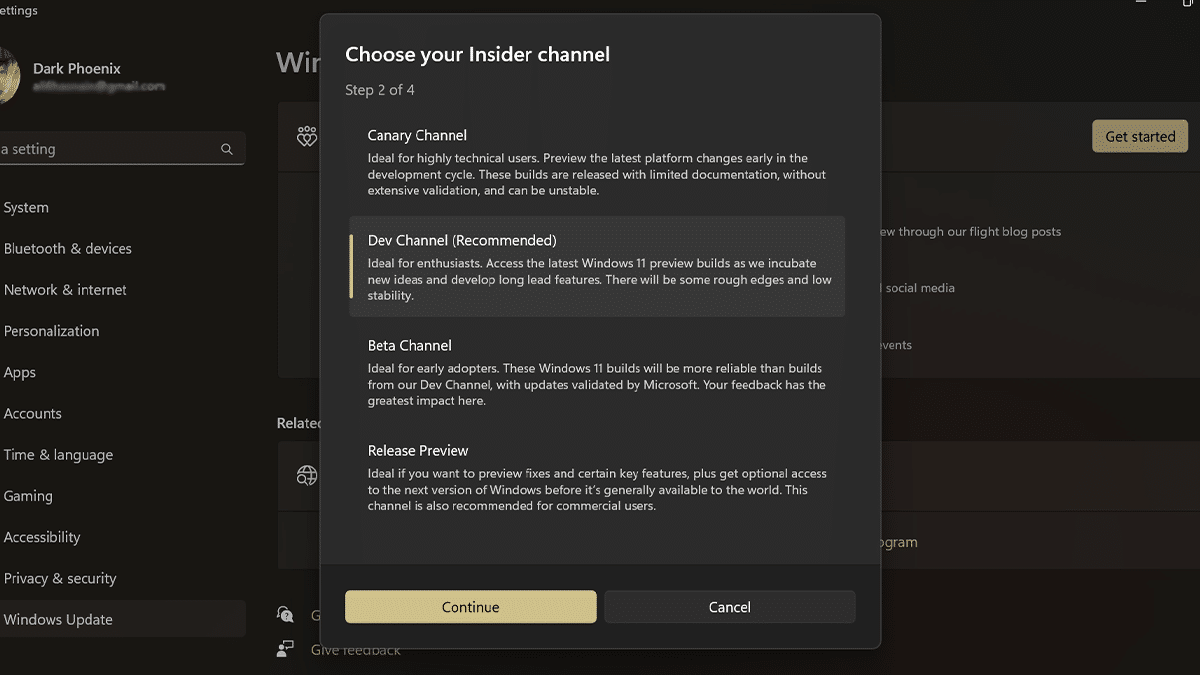Click the Give feedback icon
The image size is (1200, 675).
tap(286, 649)
